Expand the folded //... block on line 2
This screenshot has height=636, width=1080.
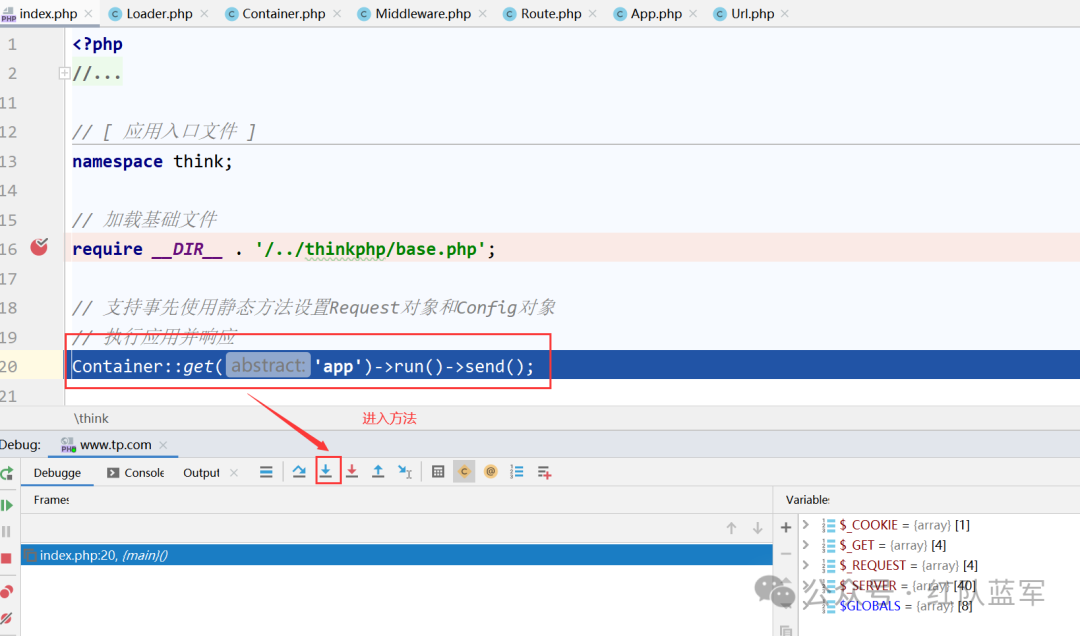point(64,73)
